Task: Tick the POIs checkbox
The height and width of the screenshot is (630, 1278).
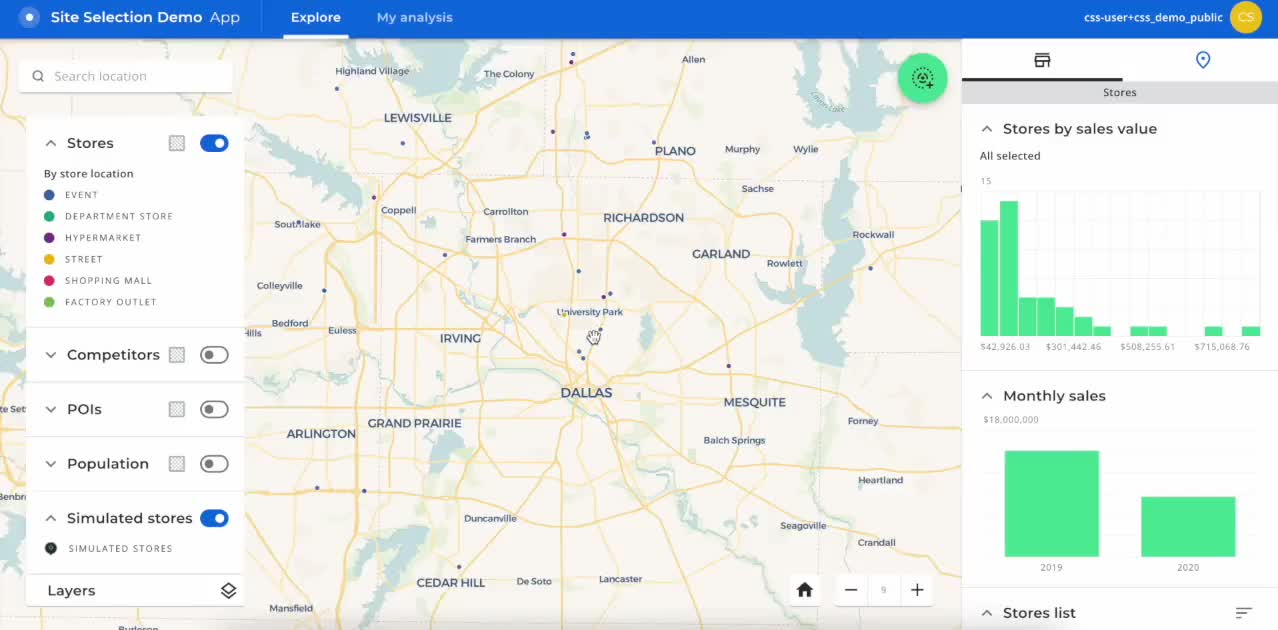Action: point(176,409)
